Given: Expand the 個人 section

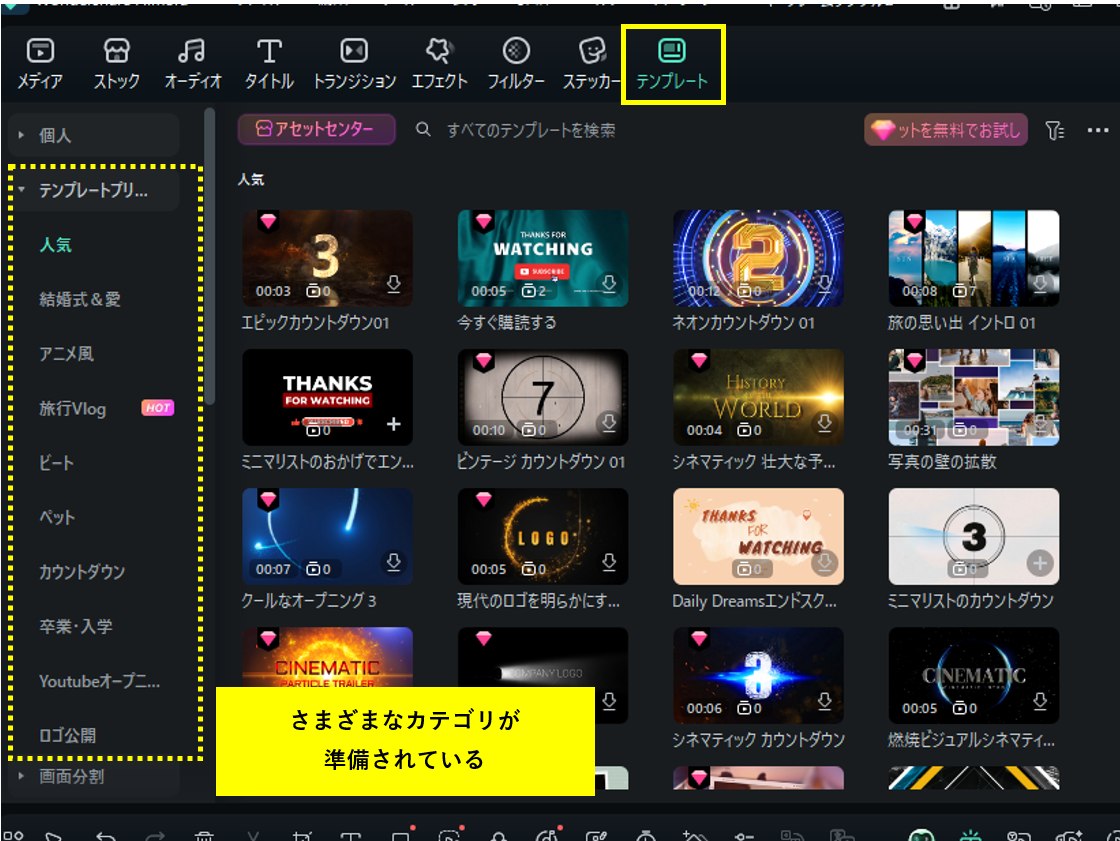Looking at the screenshot, I should click(21, 135).
